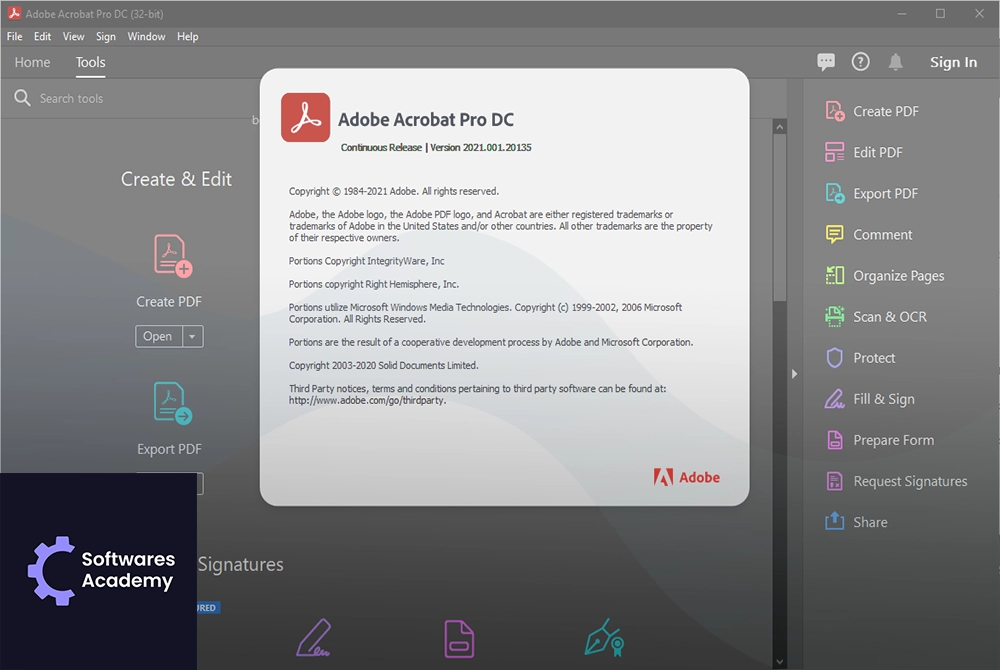Click the purple Fill & Sign pen icon at bottom

coord(314,637)
